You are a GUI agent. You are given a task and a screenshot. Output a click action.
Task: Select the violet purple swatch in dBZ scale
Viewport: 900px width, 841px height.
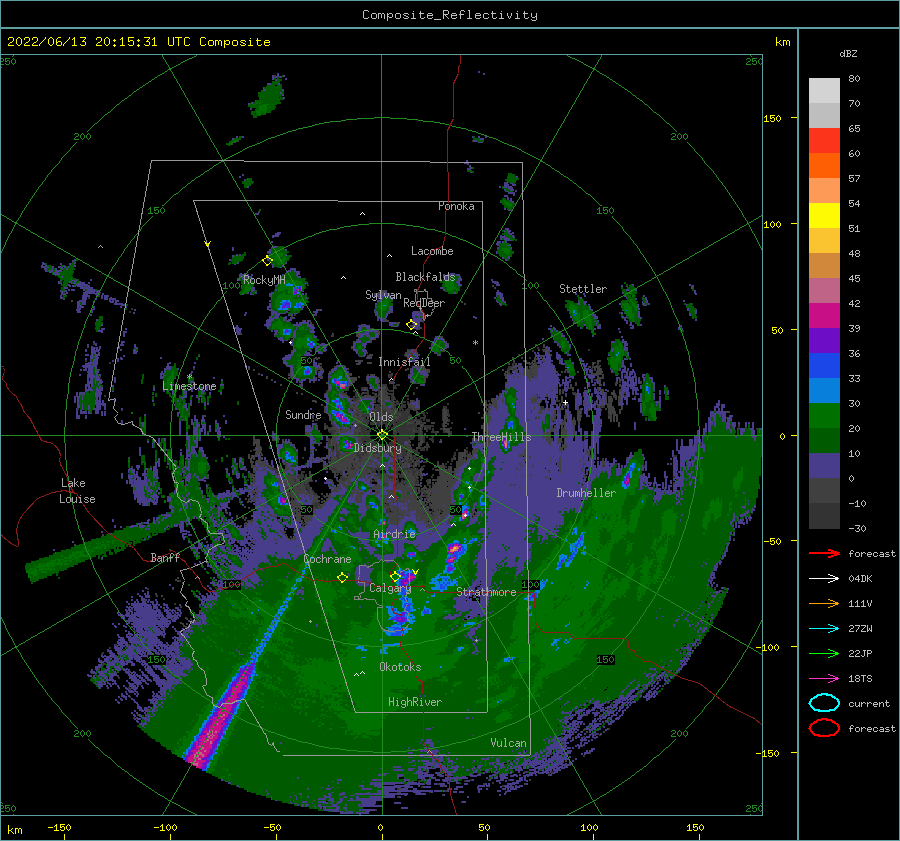click(x=824, y=340)
